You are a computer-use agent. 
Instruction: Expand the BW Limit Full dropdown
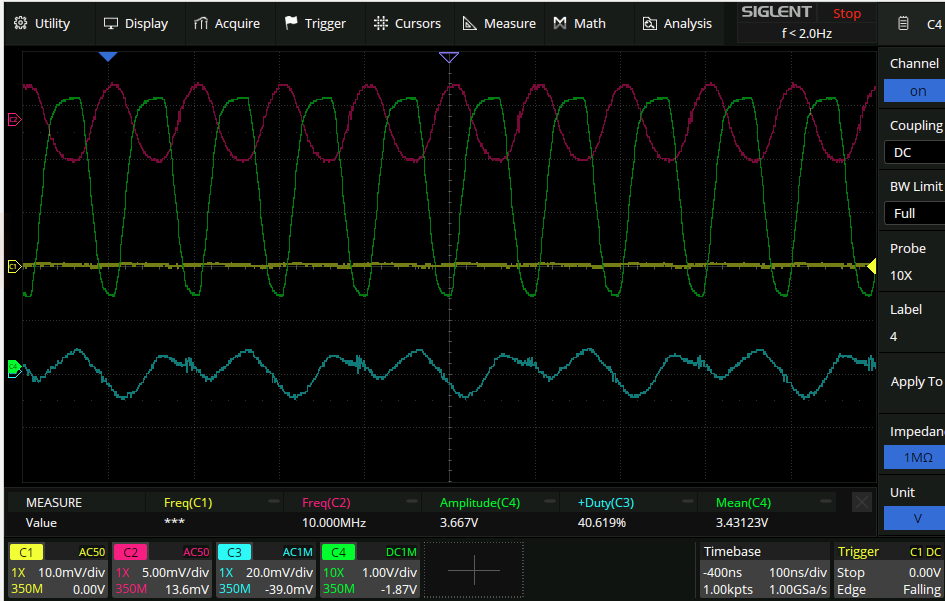tap(914, 213)
